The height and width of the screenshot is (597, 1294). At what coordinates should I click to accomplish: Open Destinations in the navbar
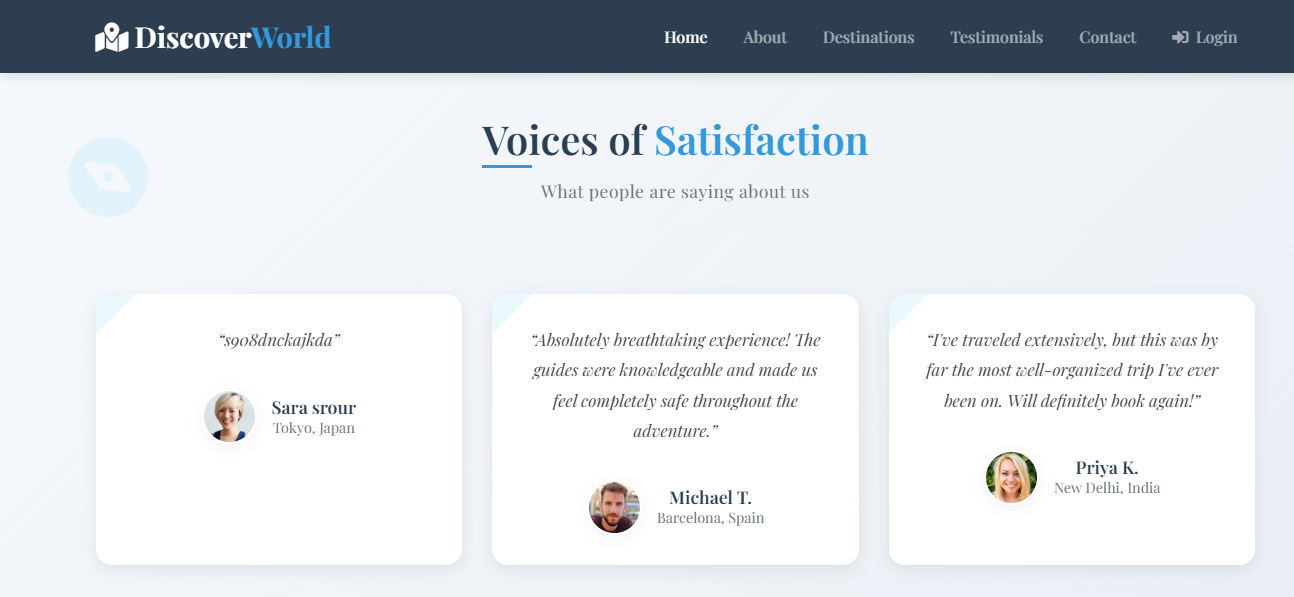tap(868, 37)
